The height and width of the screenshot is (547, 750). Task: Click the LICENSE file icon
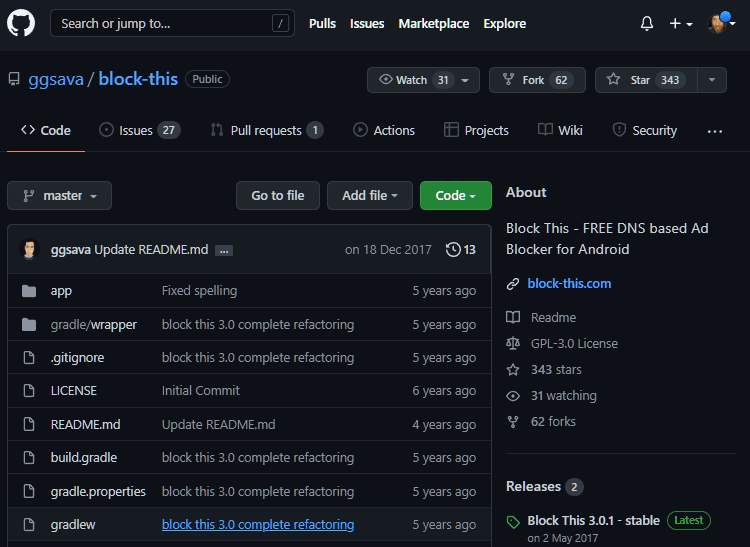coord(29,391)
